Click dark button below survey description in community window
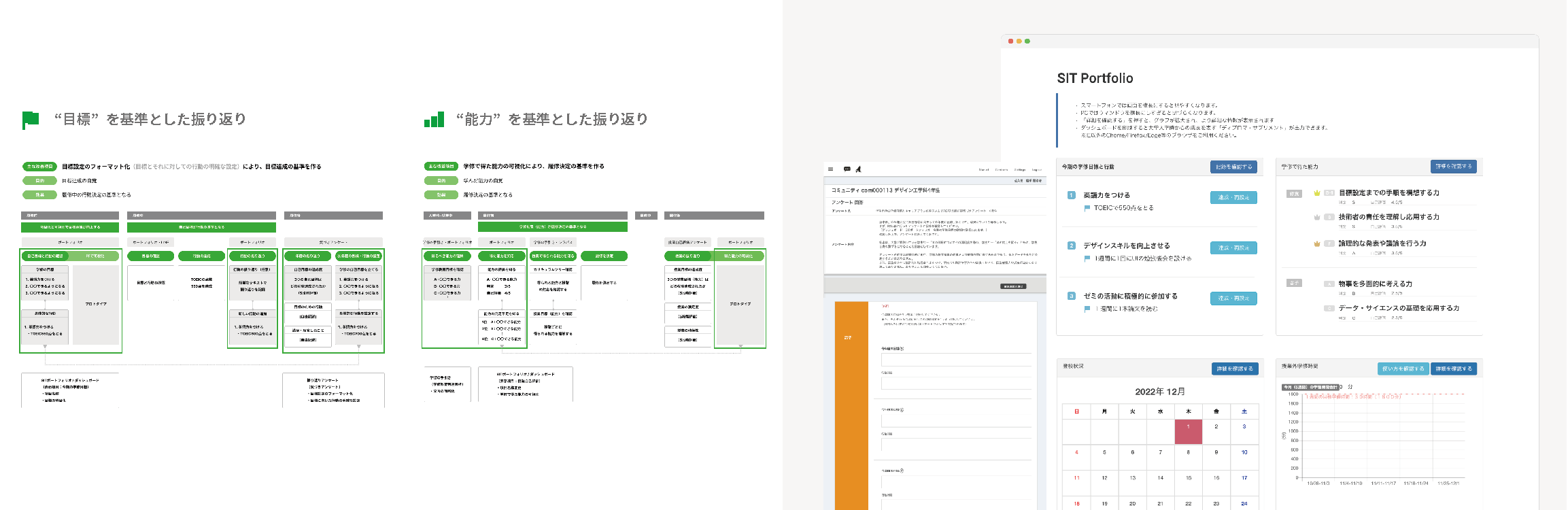1568x510 pixels. pyautogui.click(x=1013, y=286)
